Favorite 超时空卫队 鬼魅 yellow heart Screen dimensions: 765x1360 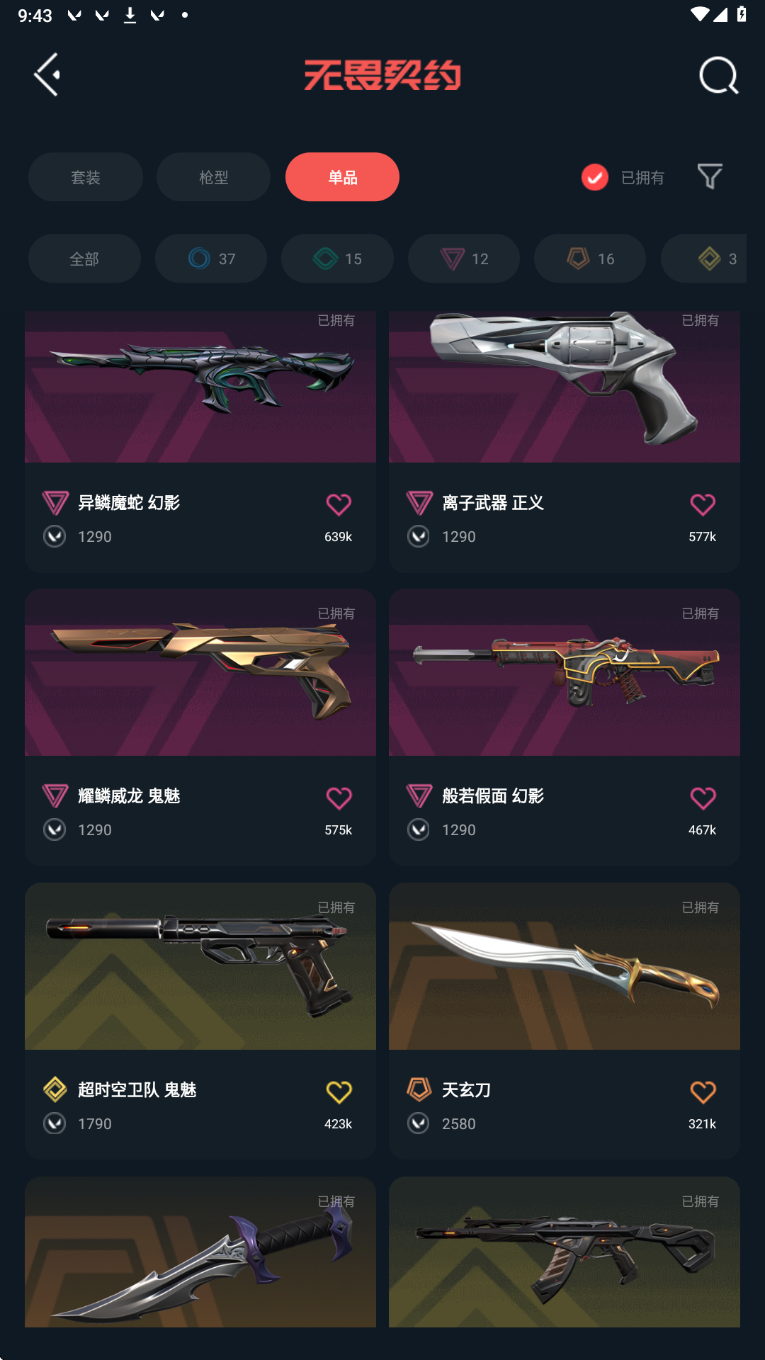coord(339,1091)
